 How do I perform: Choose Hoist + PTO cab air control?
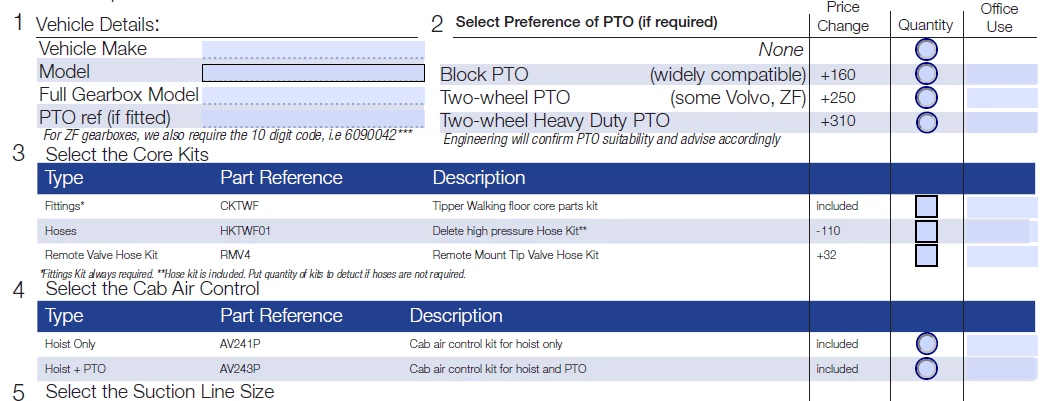click(926, 369)
